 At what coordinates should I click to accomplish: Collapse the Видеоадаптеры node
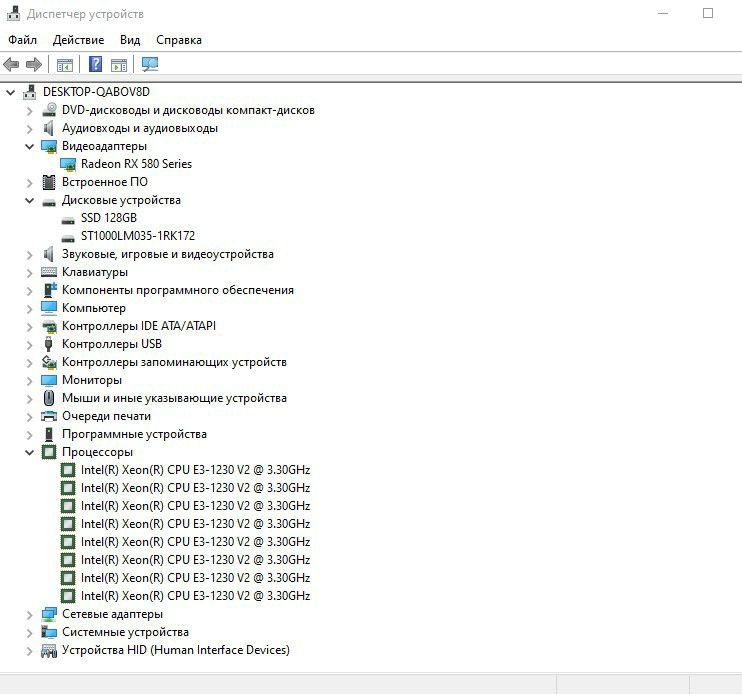(x=29, y=147)
